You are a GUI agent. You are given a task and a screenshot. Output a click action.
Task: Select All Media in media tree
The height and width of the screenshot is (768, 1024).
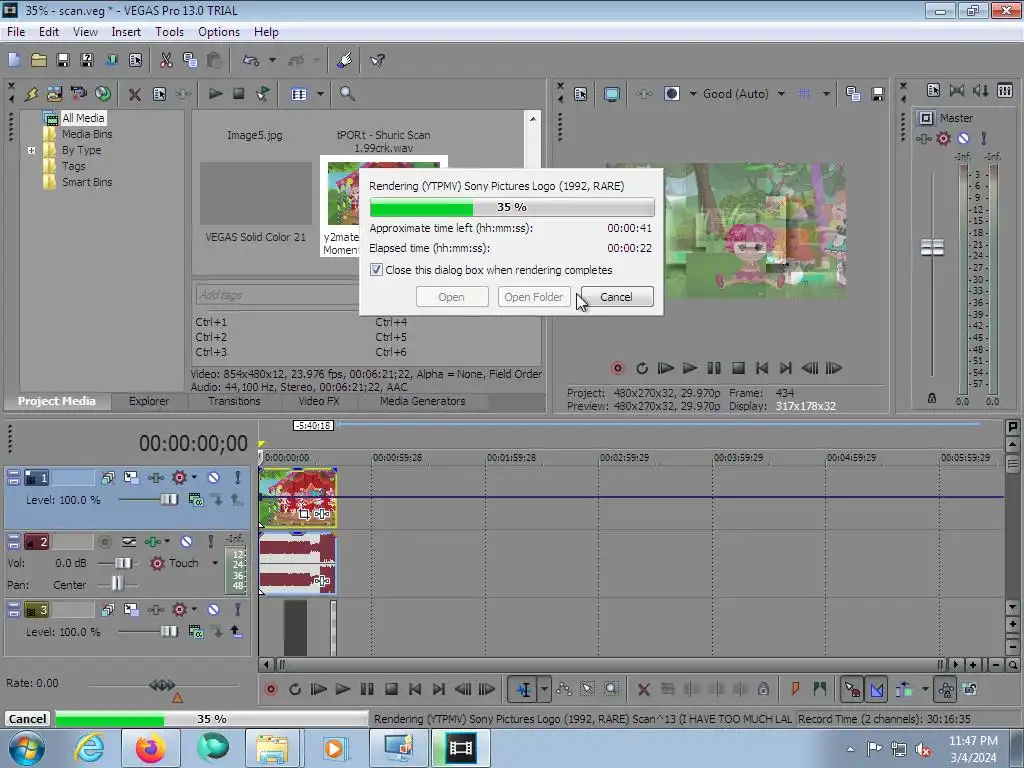(x=83, y=118)
